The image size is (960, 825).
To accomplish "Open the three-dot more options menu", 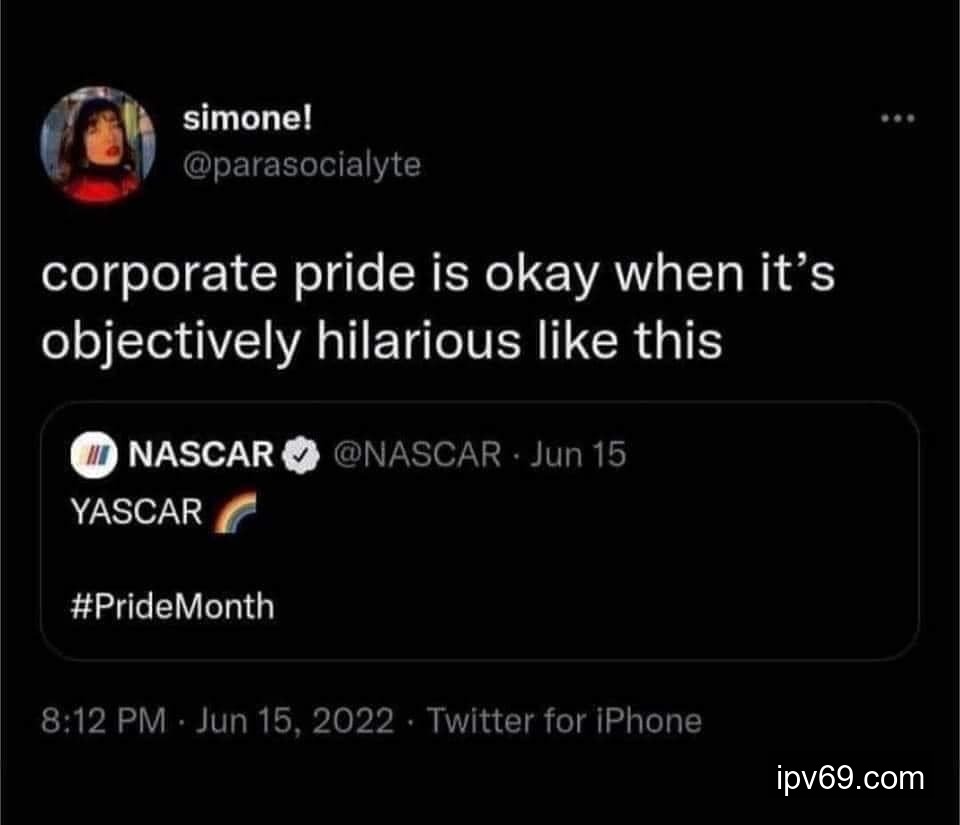I will click(898, 120).
